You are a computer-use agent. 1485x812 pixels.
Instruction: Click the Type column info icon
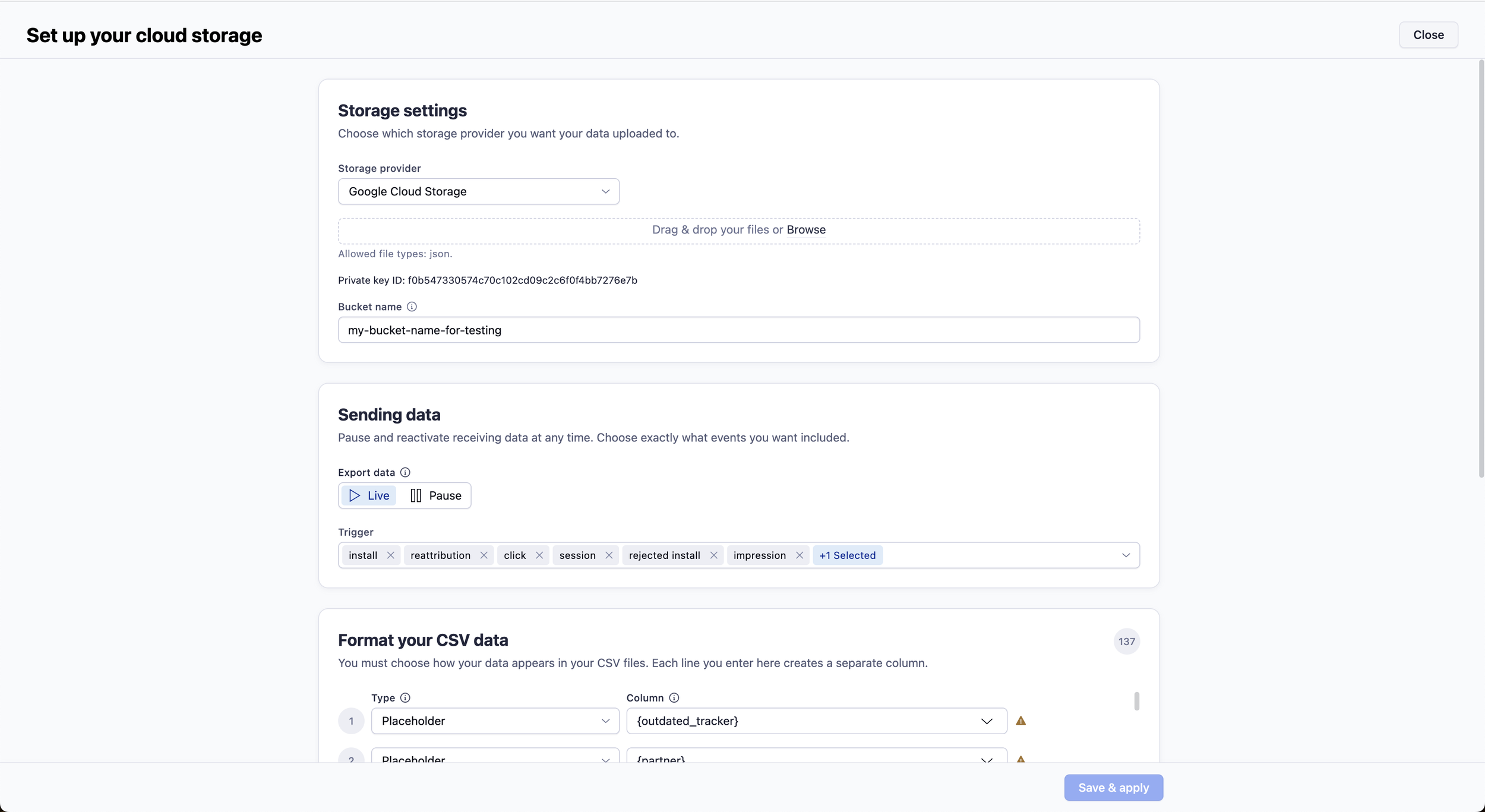[x=405, y=697]
